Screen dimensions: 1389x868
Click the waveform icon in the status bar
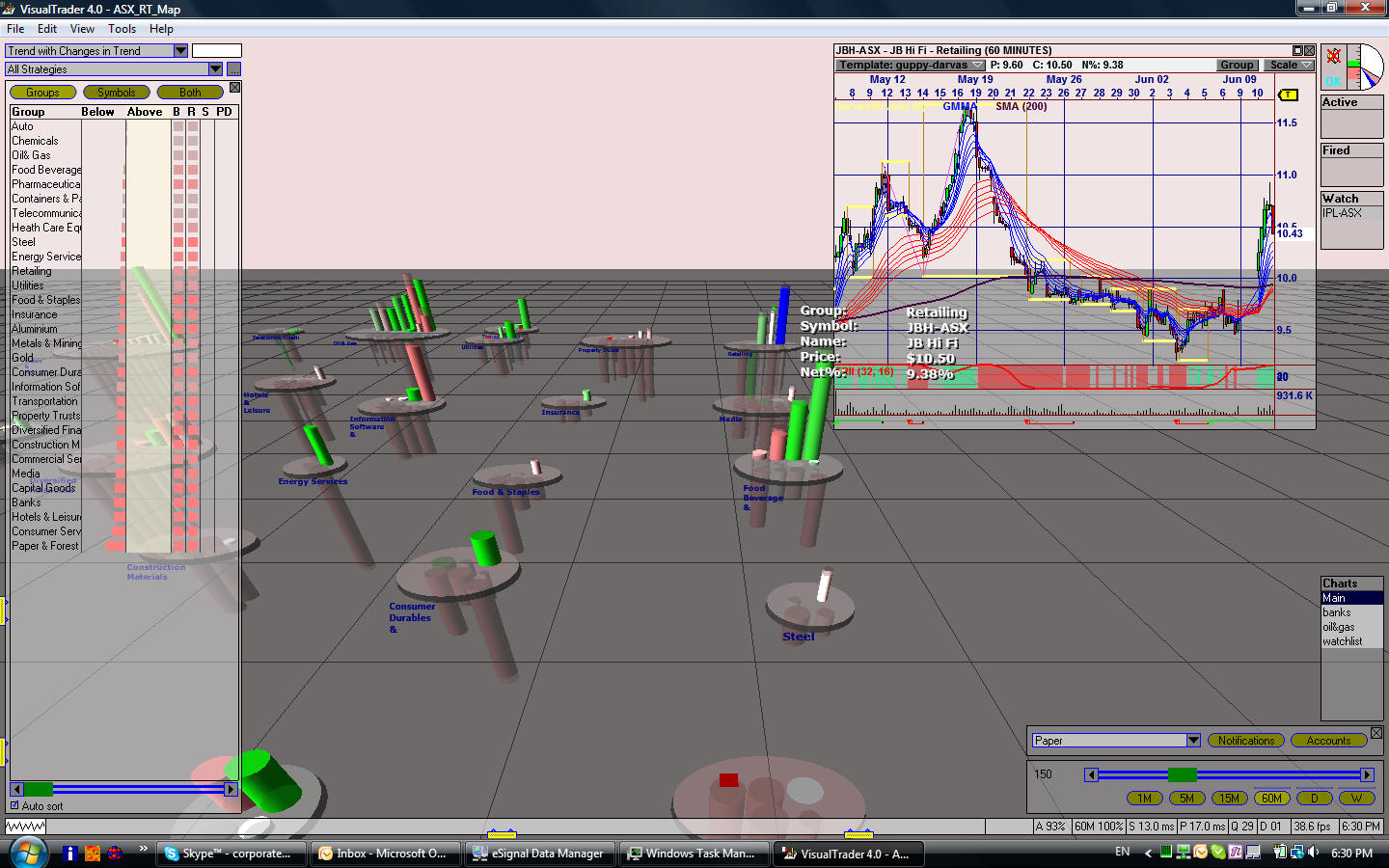tap(25, 827)
